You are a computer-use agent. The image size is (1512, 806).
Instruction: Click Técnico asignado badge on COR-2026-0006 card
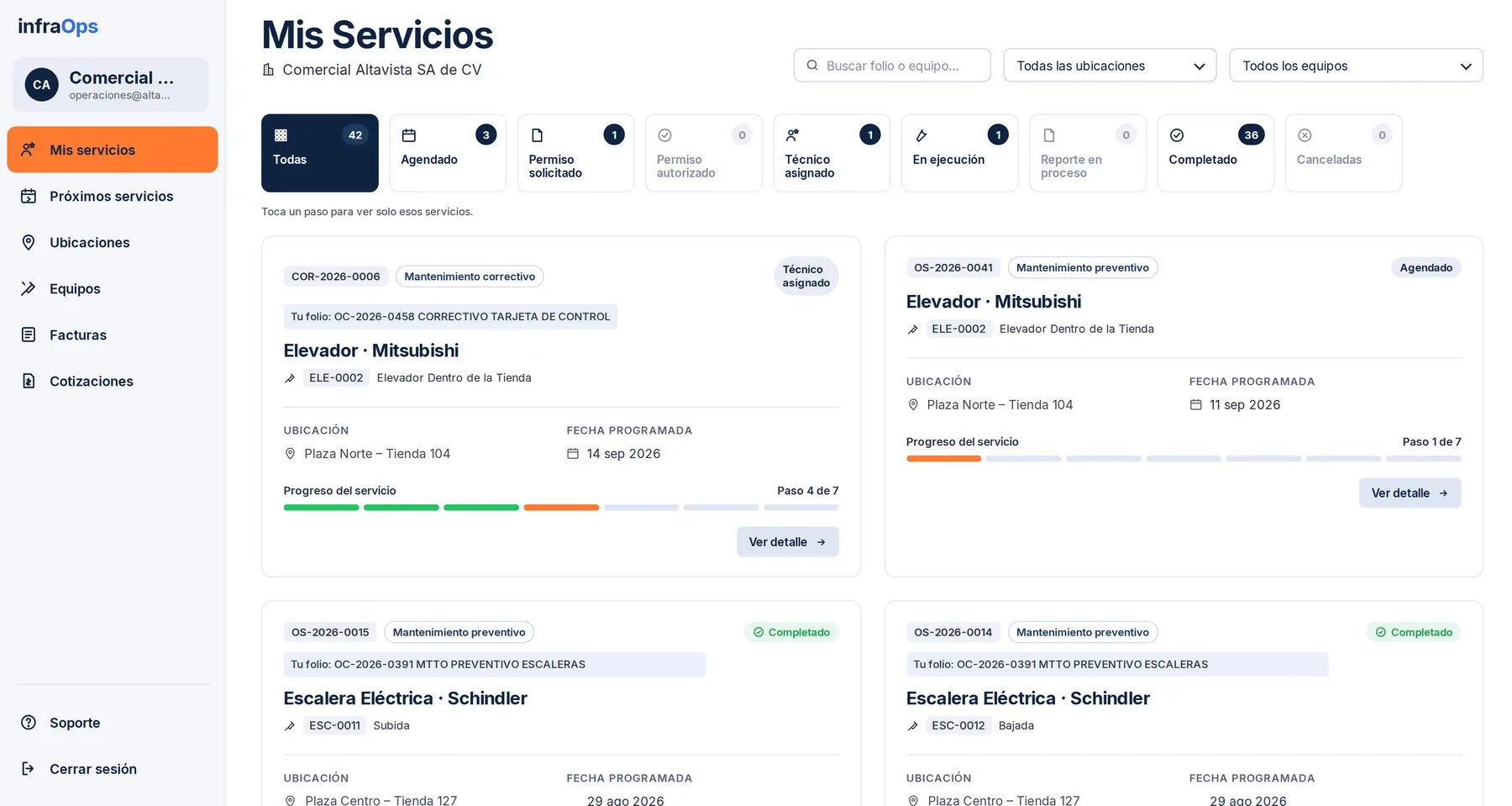pyautogui.click(x=806, y=277)
